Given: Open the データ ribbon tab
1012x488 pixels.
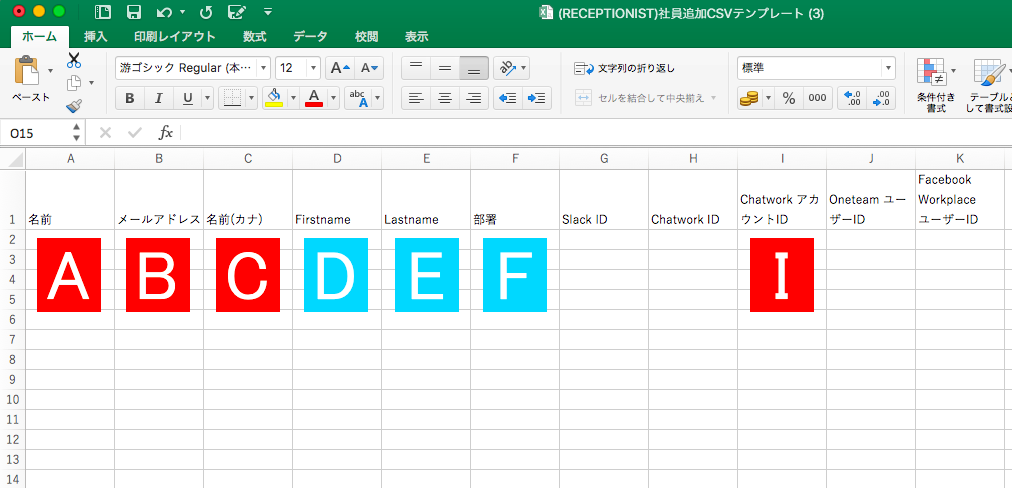Looking at the screenshot, I should point(310,37).
